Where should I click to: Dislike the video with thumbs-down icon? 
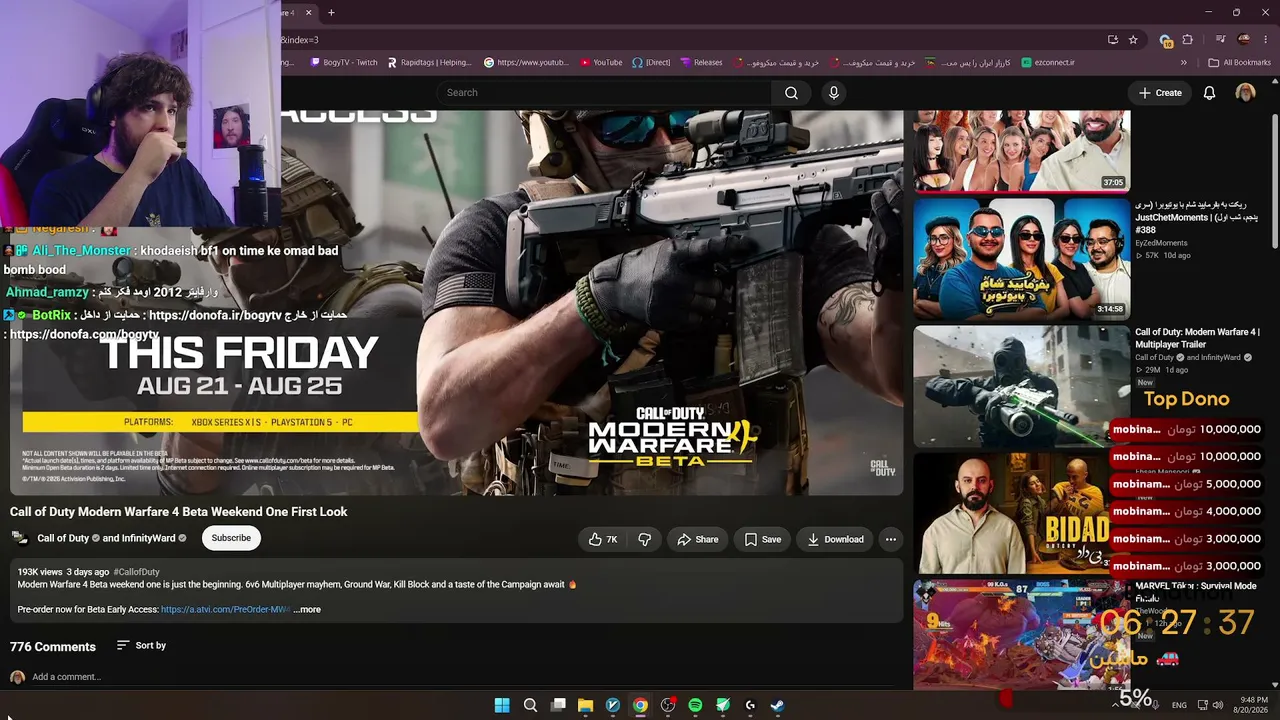[645, 539]
